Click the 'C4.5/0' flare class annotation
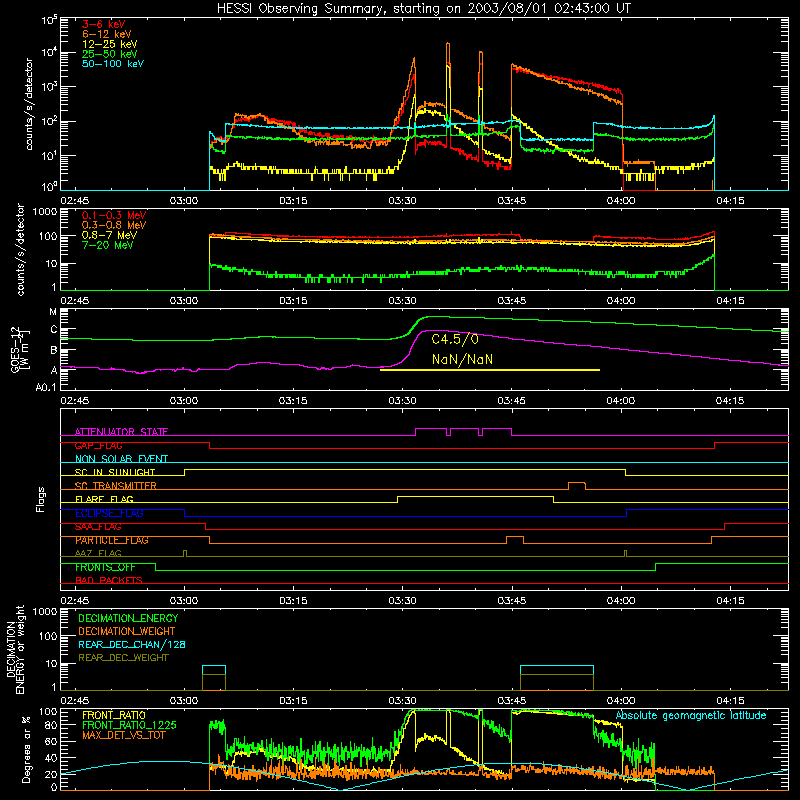The image size is (800, 800). coord(455,339)
